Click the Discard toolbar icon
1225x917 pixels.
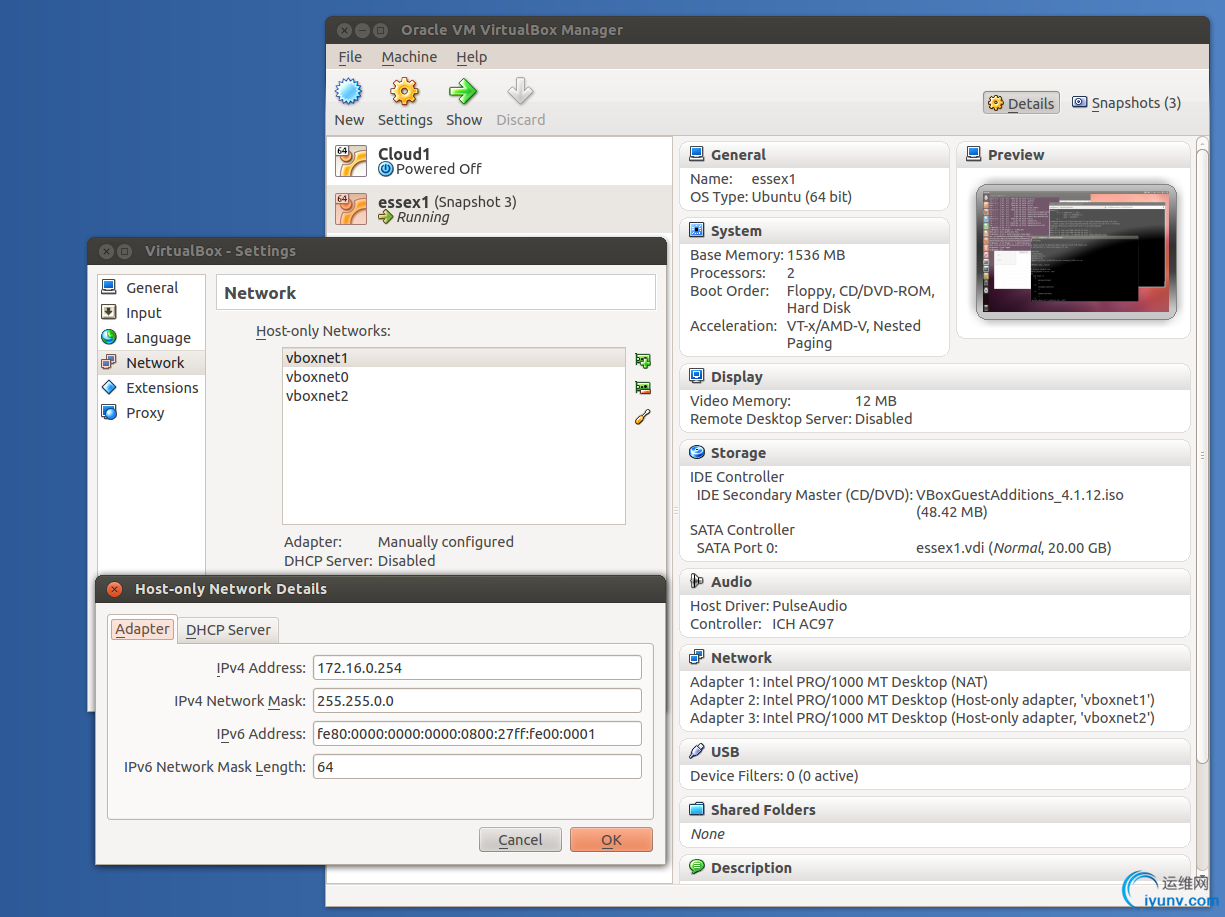[x=520, y=92]
